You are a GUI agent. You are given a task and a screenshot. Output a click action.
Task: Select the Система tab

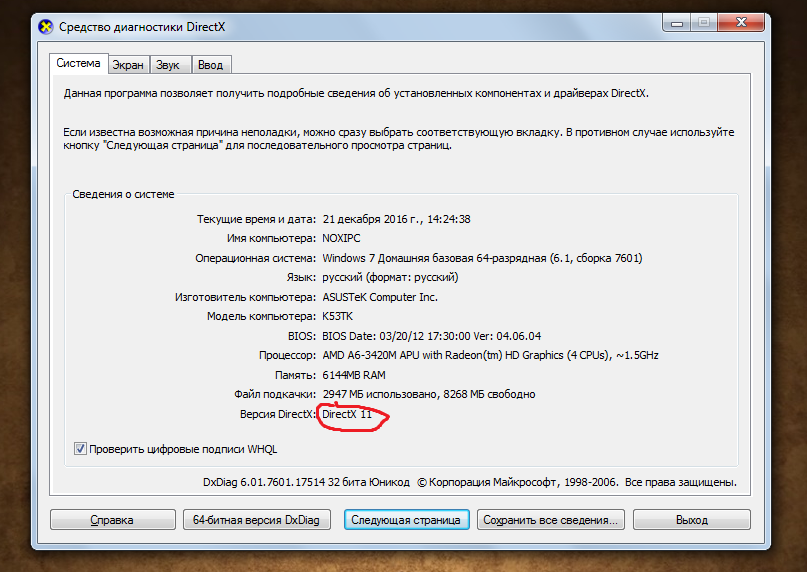pos(78,63)
